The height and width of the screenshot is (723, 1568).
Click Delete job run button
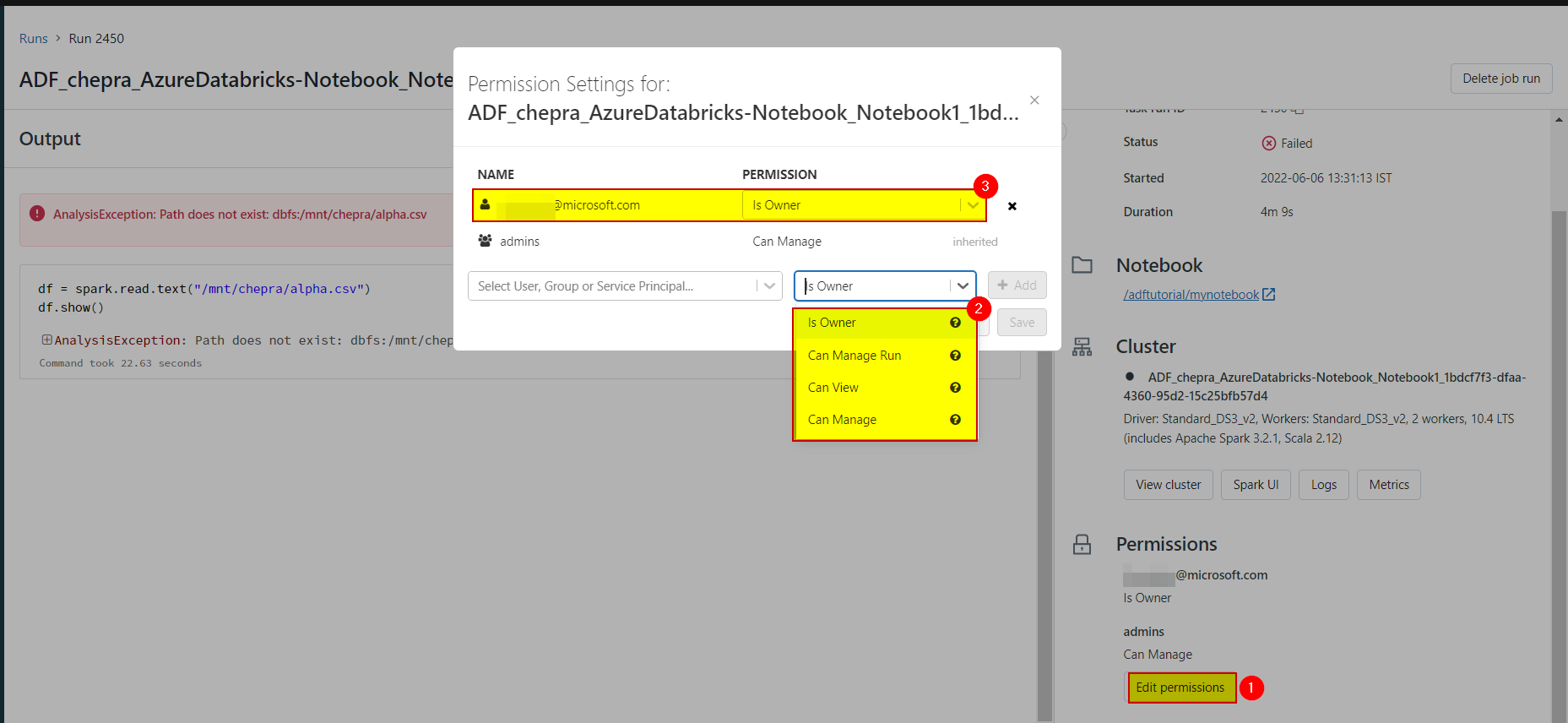click(x=1501, y=79)
